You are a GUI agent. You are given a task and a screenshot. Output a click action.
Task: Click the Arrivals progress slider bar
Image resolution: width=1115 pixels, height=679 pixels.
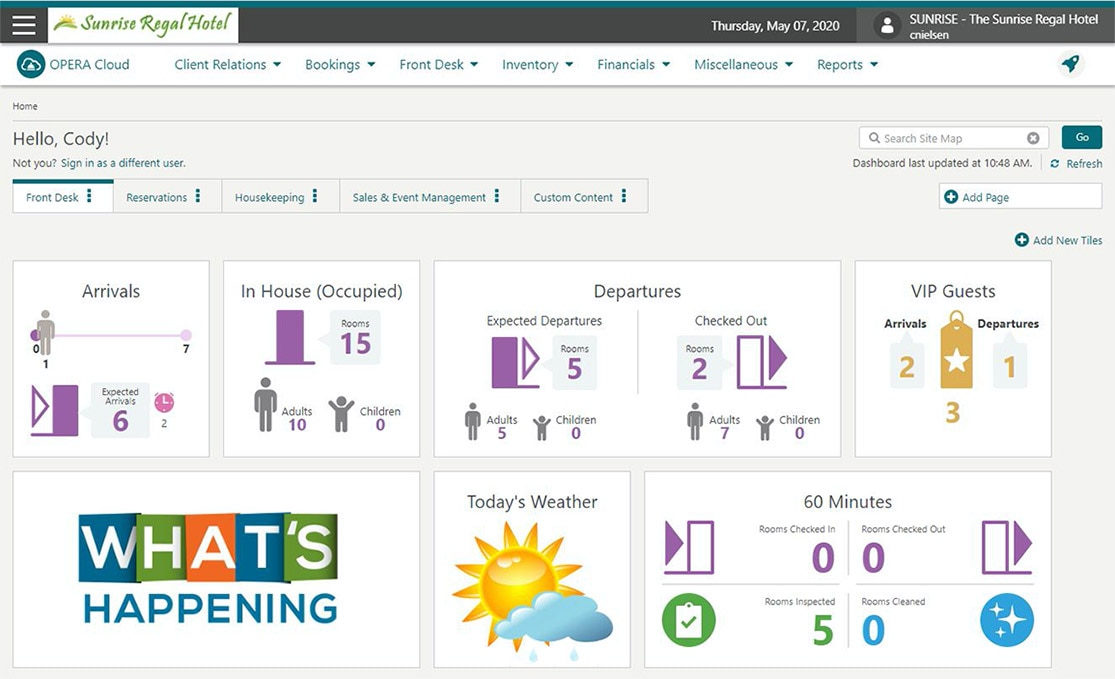(x=110, y=335)
